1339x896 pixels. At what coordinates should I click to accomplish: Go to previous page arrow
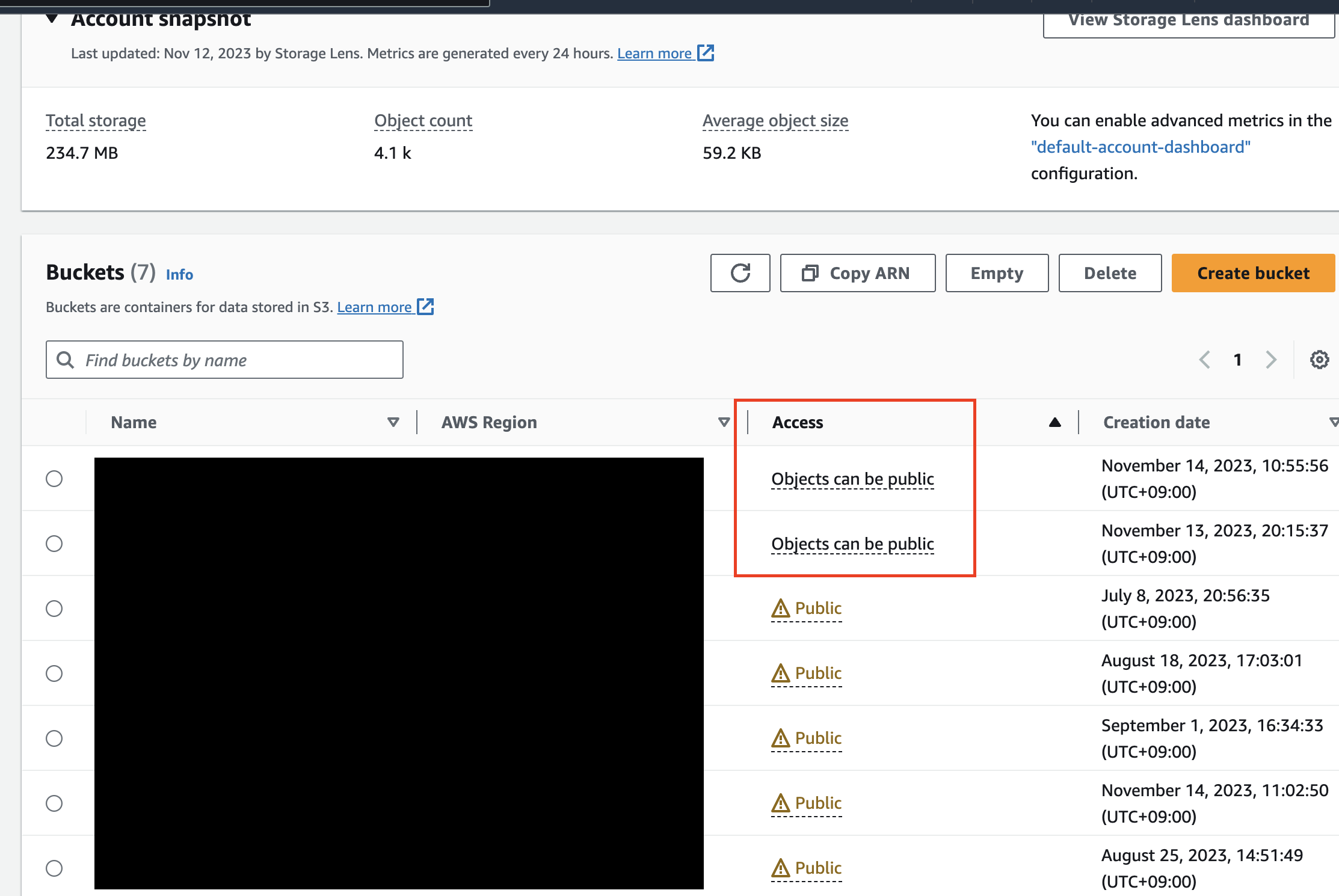(1204, 360)
